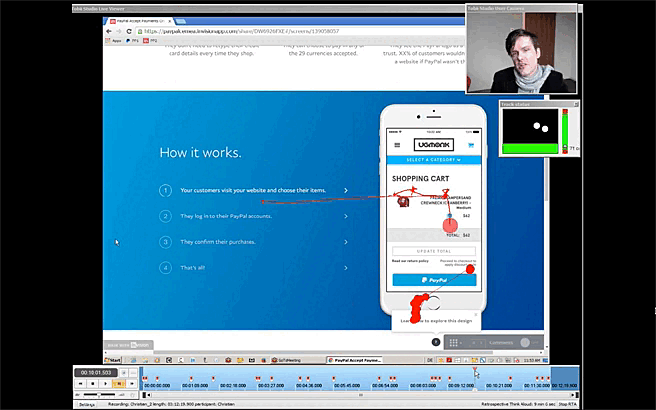656x410 pixels.
Task: Click the browser forward arrow
Action: coord(119,31)
